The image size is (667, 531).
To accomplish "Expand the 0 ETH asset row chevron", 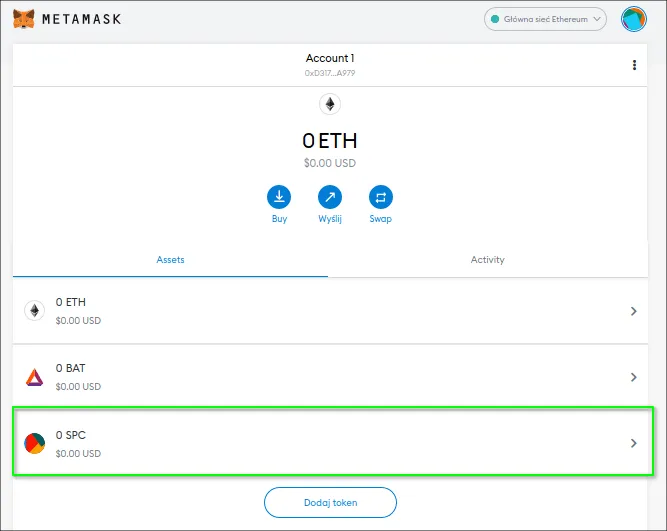I will pos(633,311).
